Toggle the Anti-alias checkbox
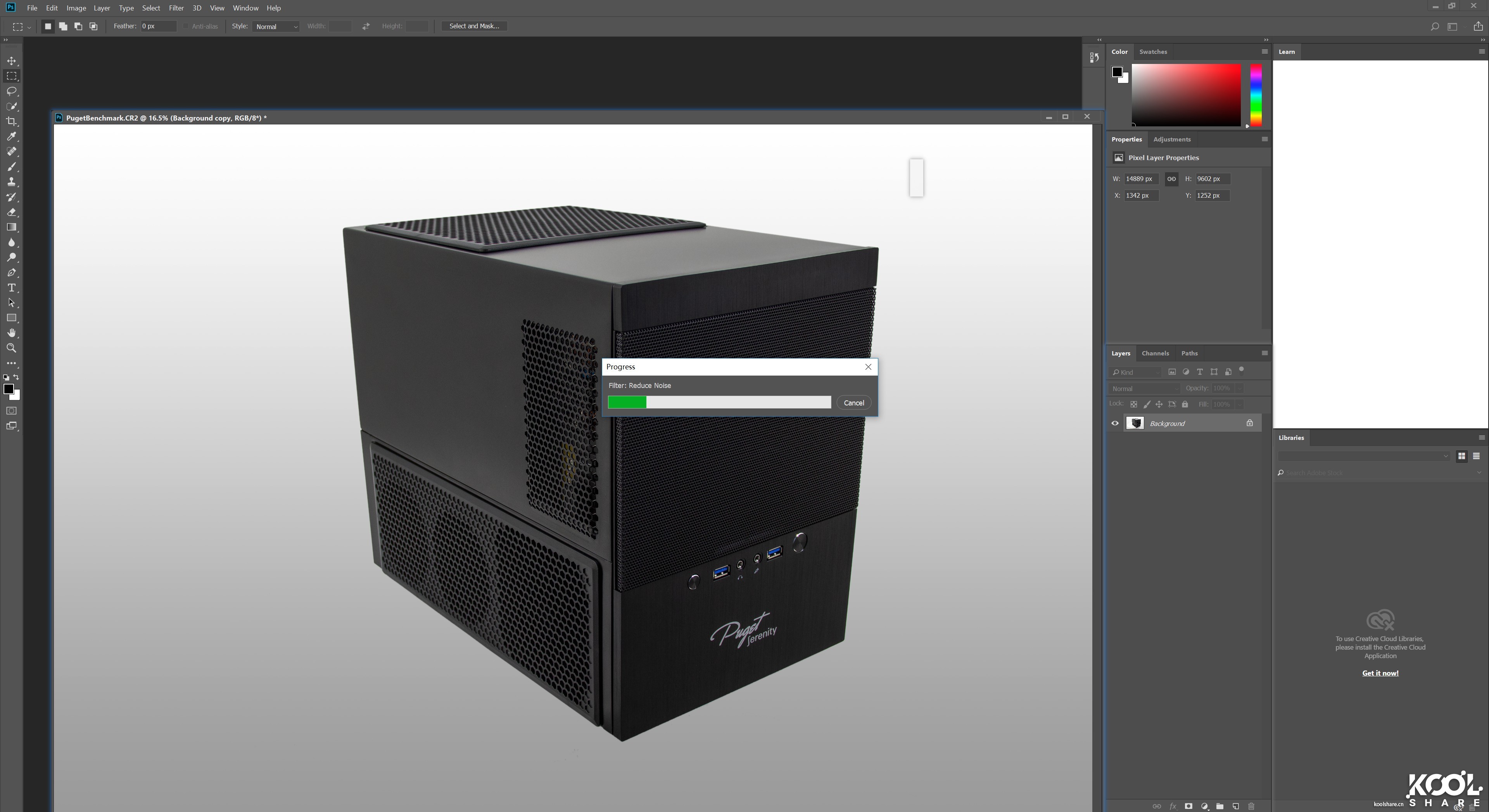The height and width of the screenshot is (812, 1489). 186,26
